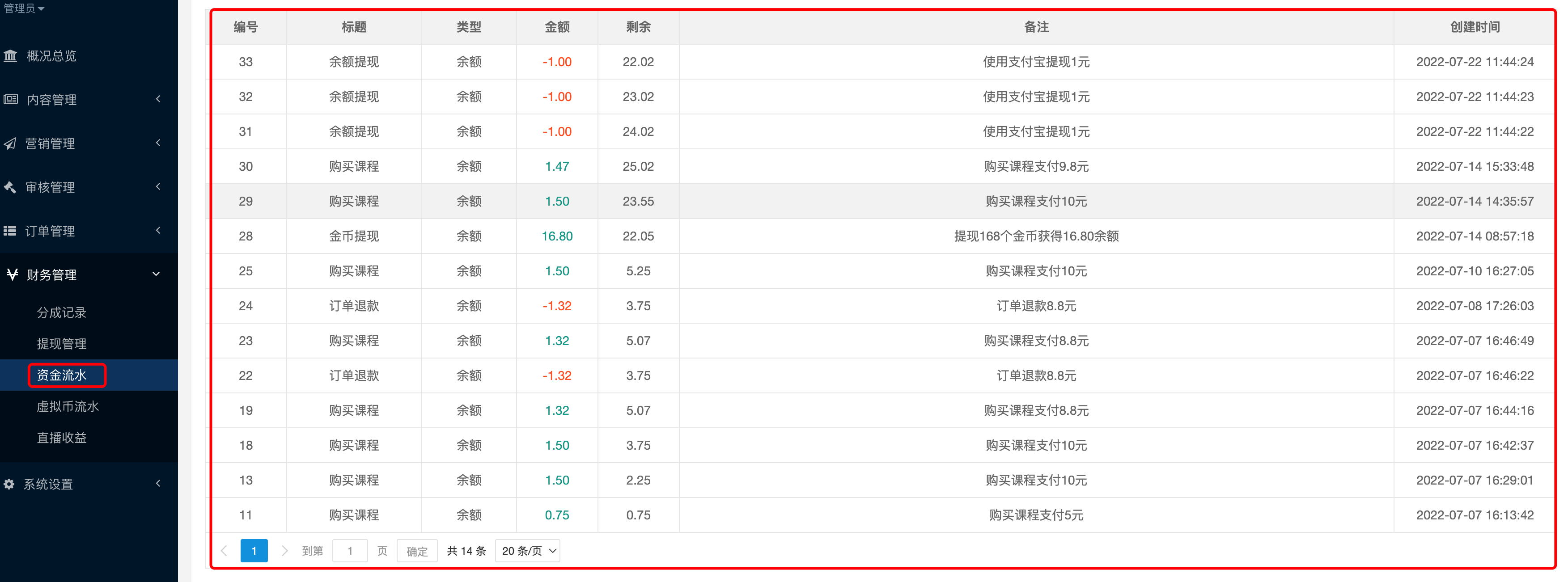Collapse the 财务管理 chevron
Image resolution: width=1568 pixels, height=582 pixels.
pyautogui.click(x=156, y=274)
